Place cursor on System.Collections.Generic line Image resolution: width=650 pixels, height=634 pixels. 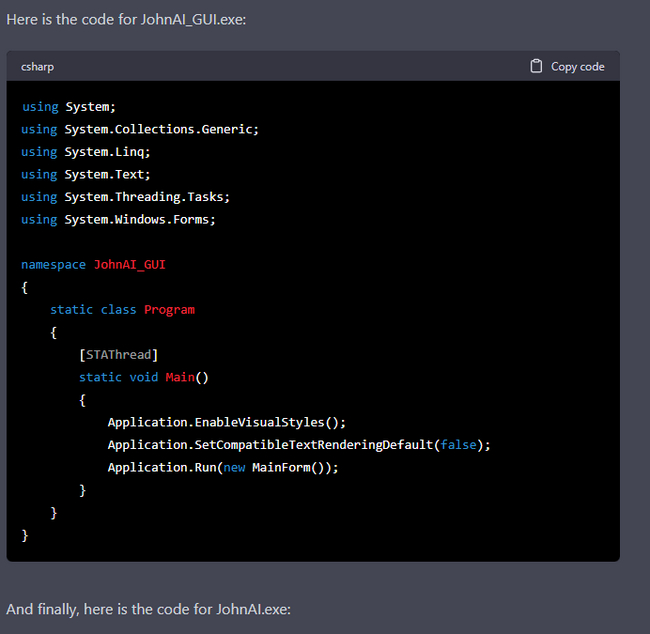140,129
